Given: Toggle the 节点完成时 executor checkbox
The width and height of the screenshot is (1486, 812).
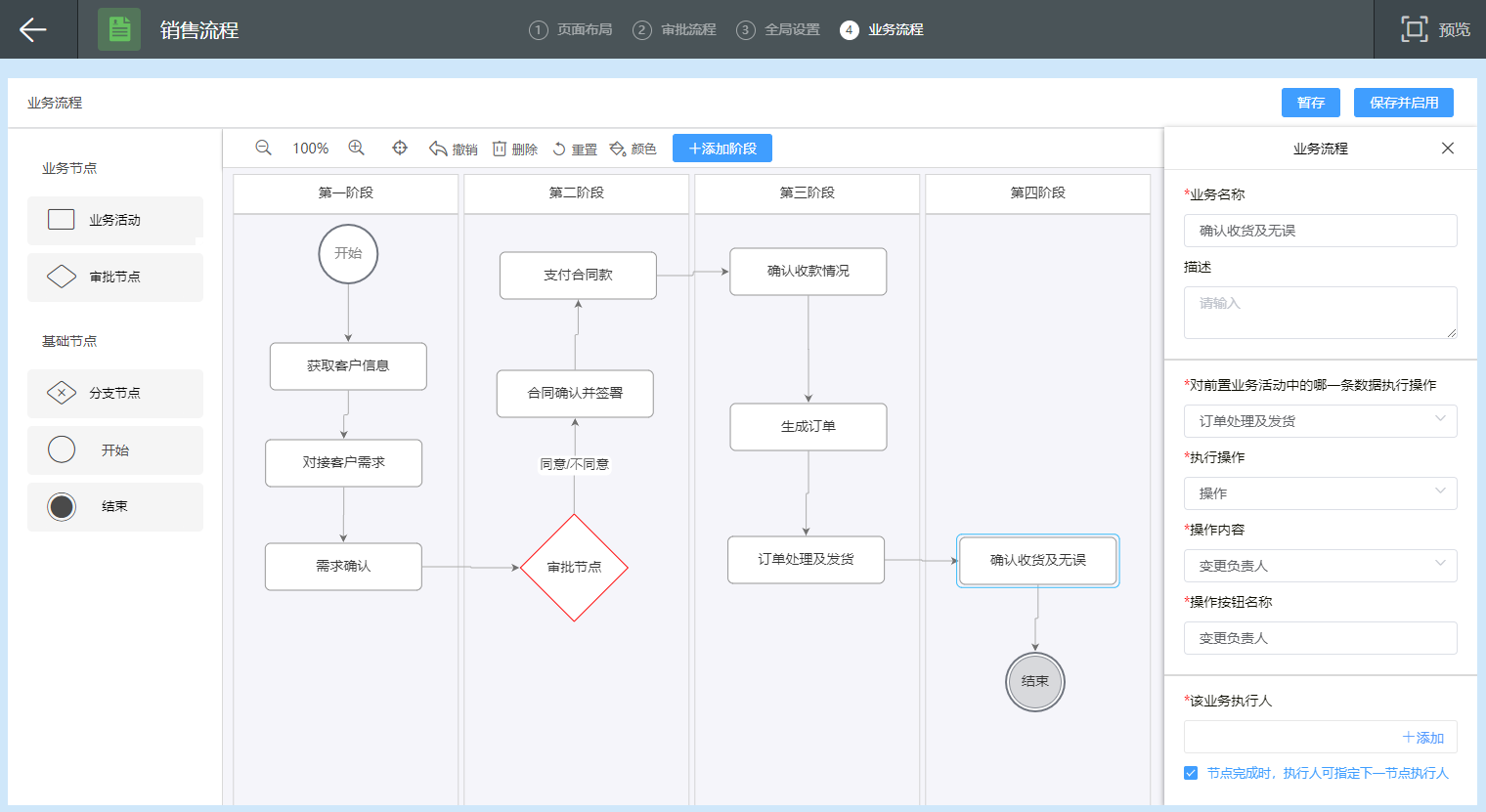Looking at the screenshot, I should click(x=1191, y=773).
